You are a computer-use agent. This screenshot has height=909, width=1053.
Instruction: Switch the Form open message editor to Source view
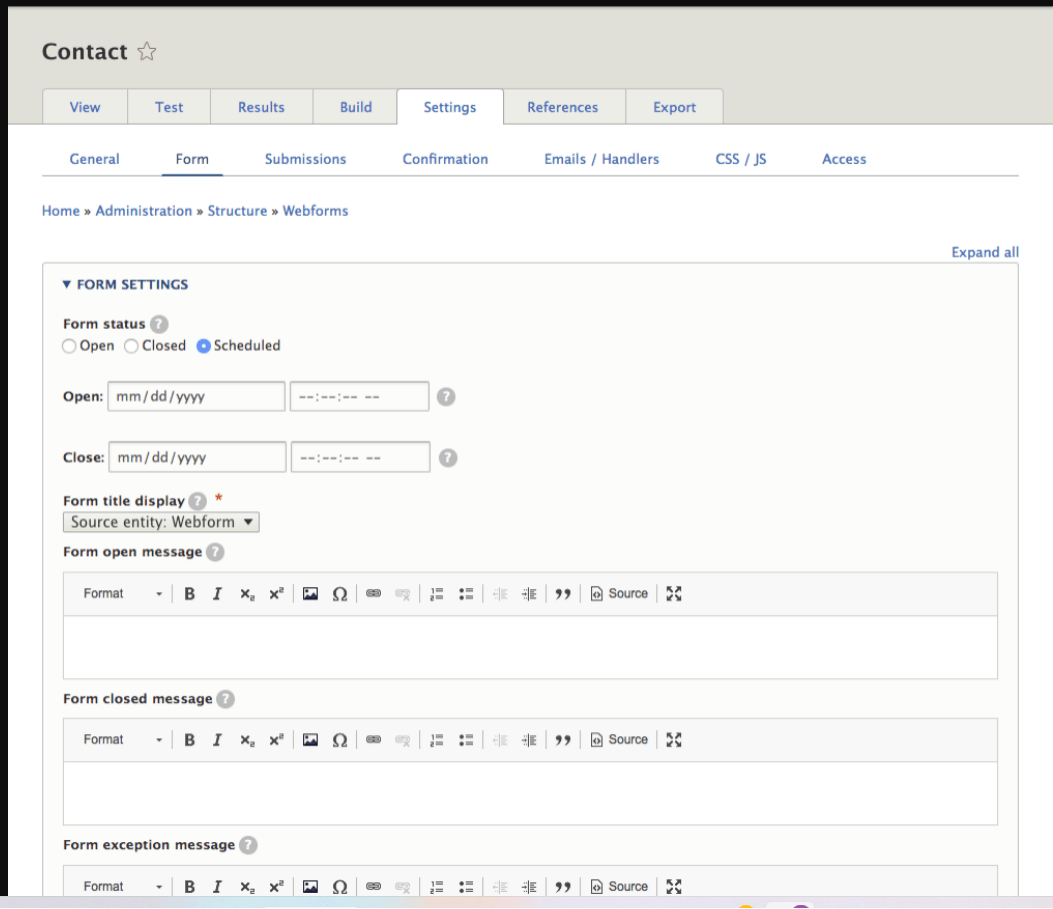(x=618, y=593)
